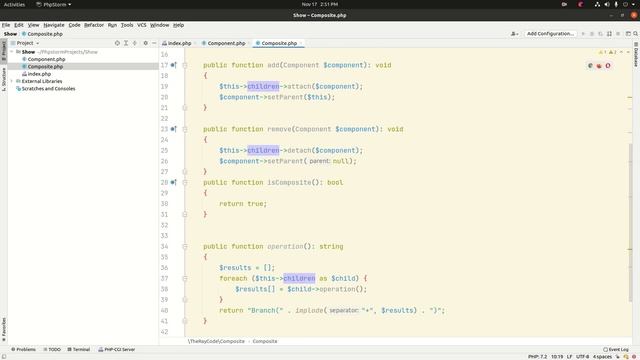Open Project view dropdown
The width and height of the screenshot is (640, 360).
(27, 43)
